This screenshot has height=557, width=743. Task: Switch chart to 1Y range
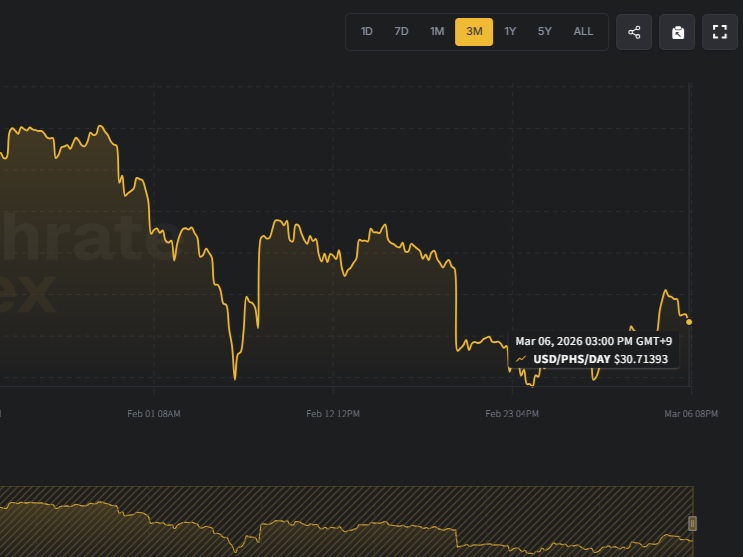(x=510, y=32)
